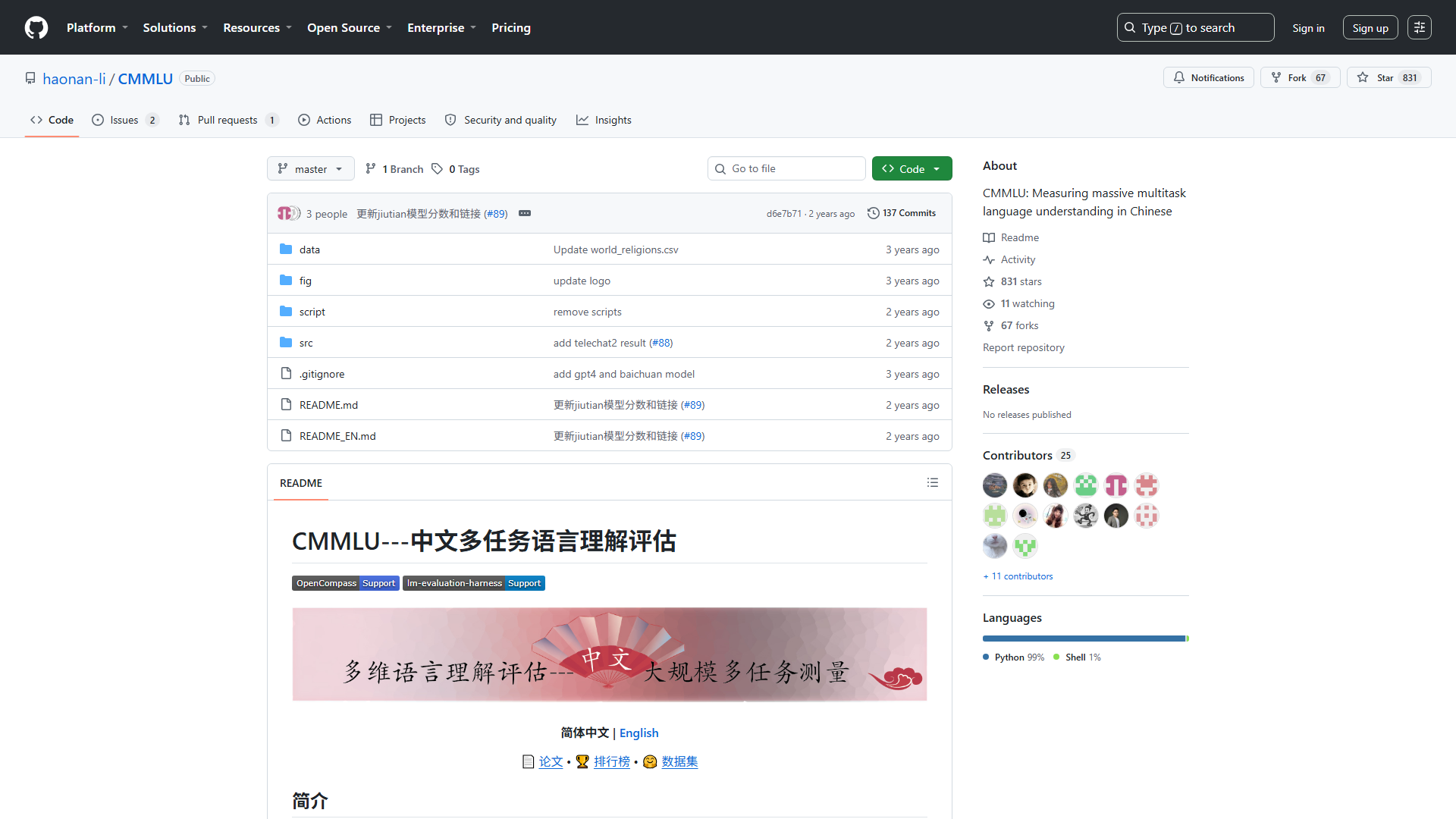Open the GitHub homepage logo

click(x=36, y=27)
